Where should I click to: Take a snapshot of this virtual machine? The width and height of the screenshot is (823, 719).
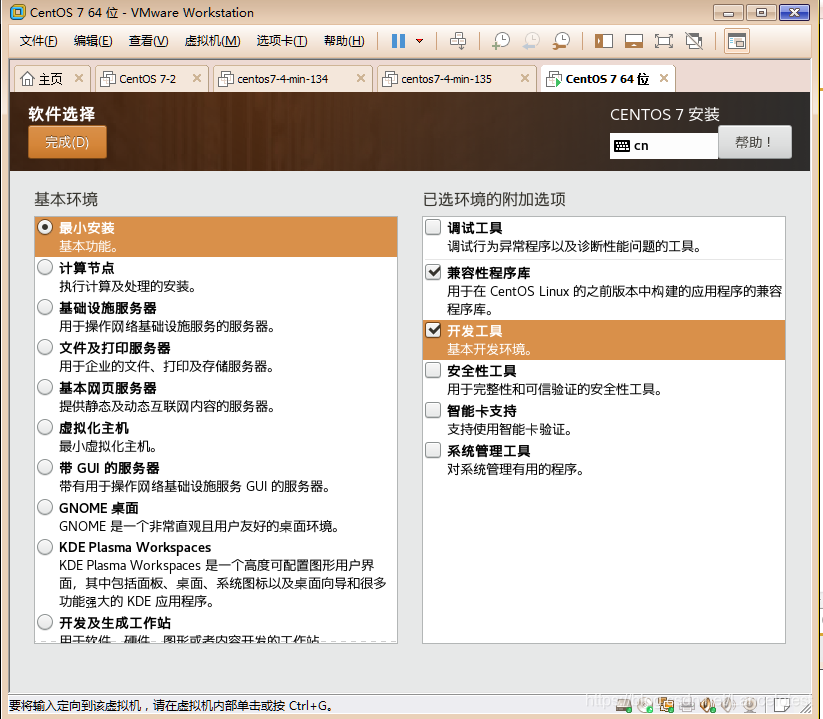(500, 40)
